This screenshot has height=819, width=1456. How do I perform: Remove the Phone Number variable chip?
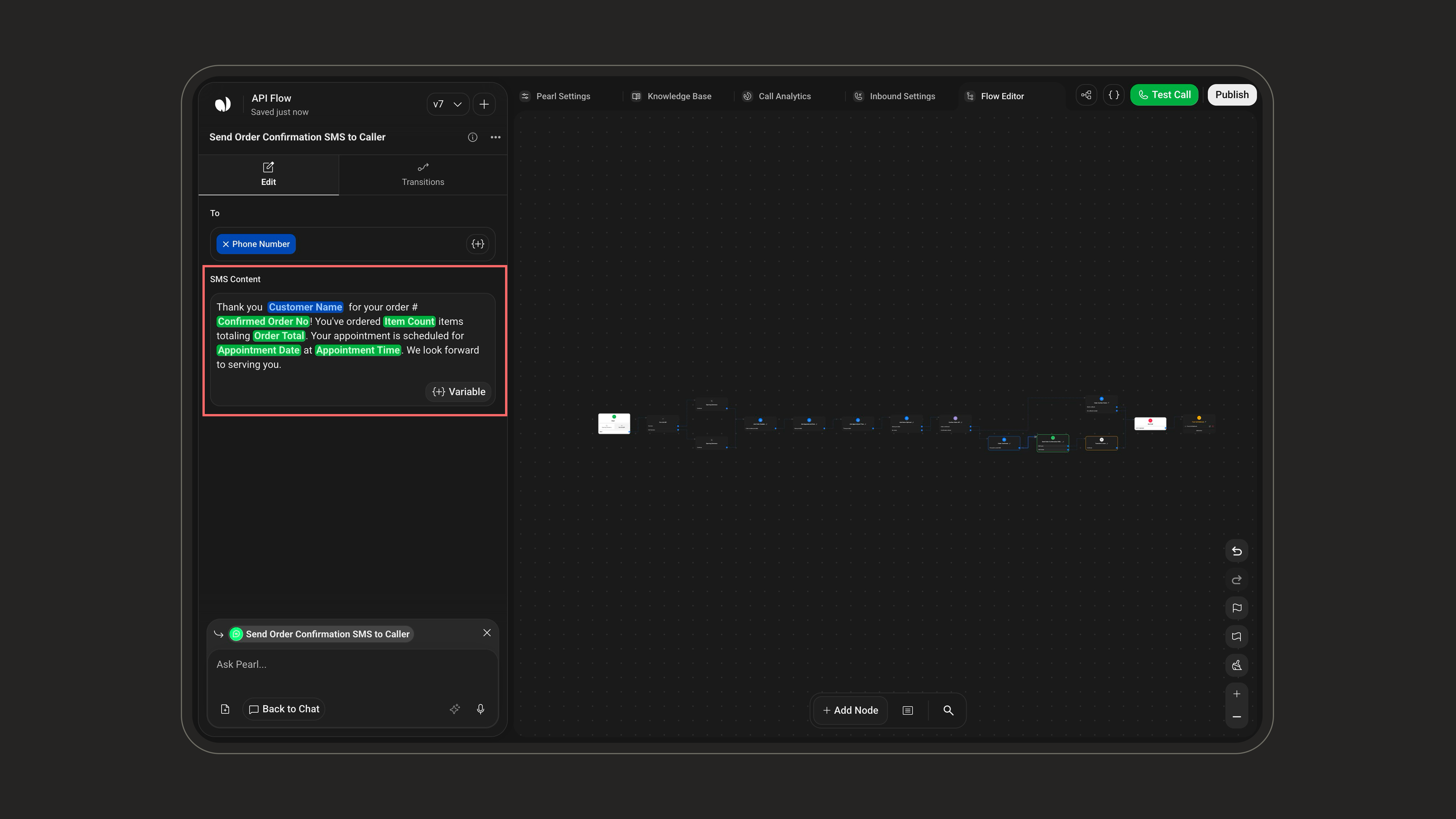pos(226,244)
